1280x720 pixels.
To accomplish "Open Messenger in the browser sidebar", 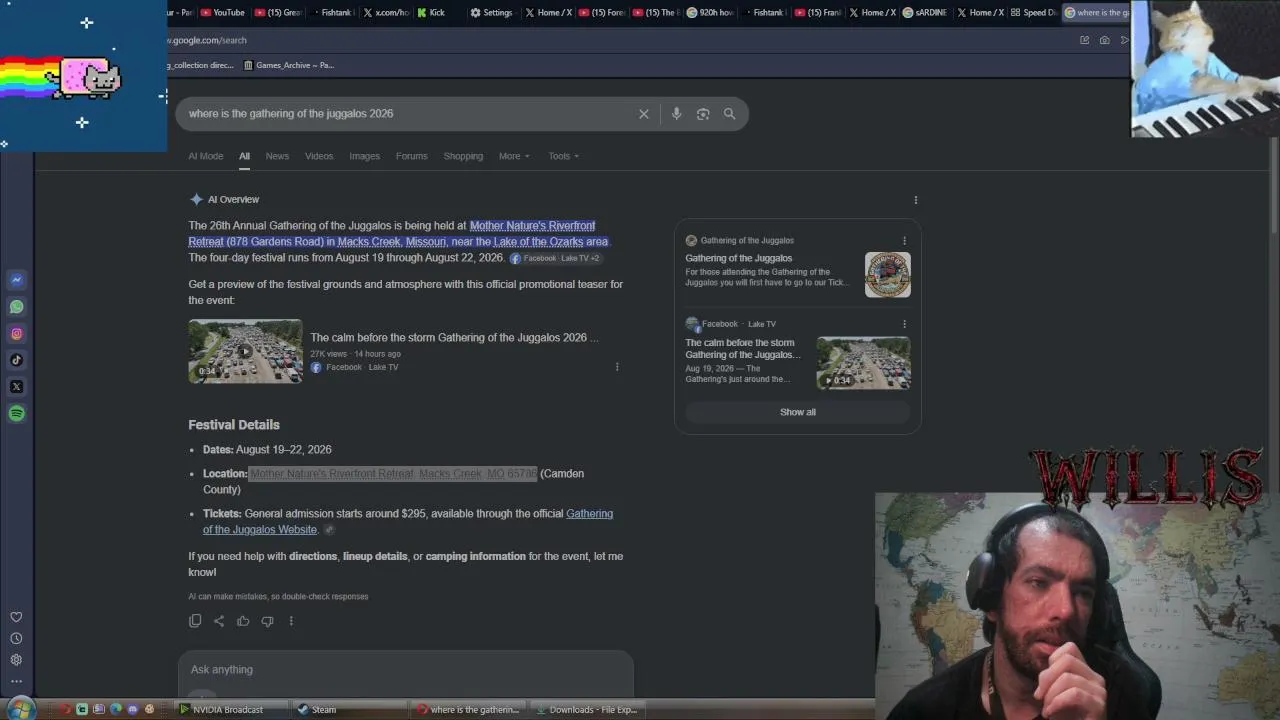I will tap(17, 280).
